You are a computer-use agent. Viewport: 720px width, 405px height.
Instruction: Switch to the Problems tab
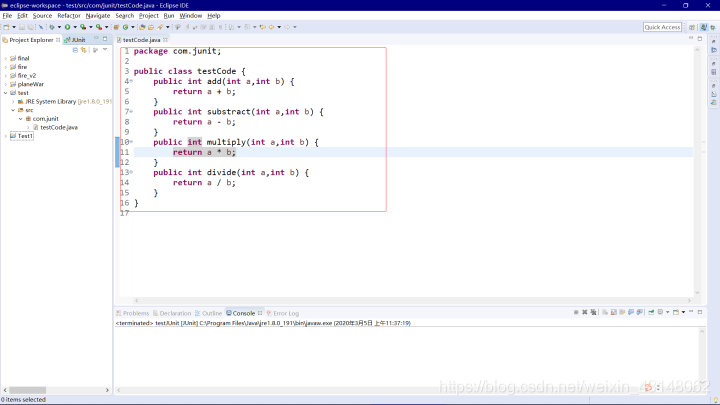click(x=132, y=313)
